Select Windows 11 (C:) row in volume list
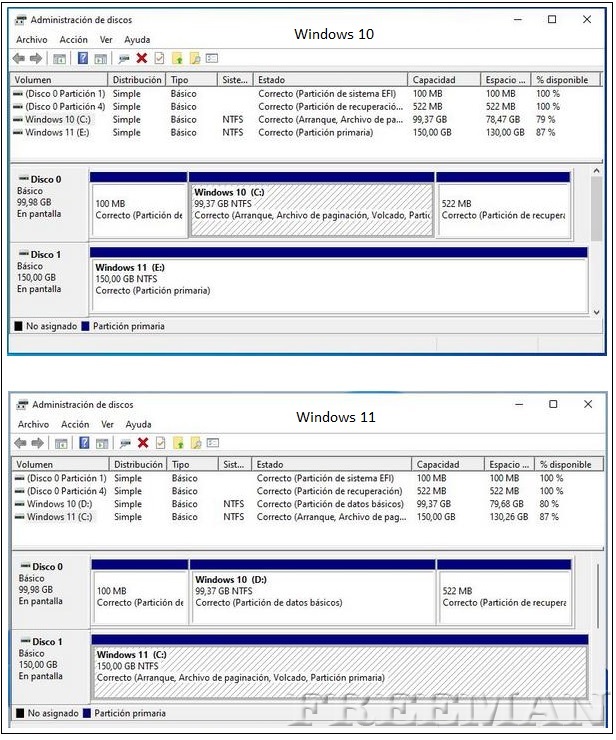This screenshot has height=740, width=616. coord(308,517)
